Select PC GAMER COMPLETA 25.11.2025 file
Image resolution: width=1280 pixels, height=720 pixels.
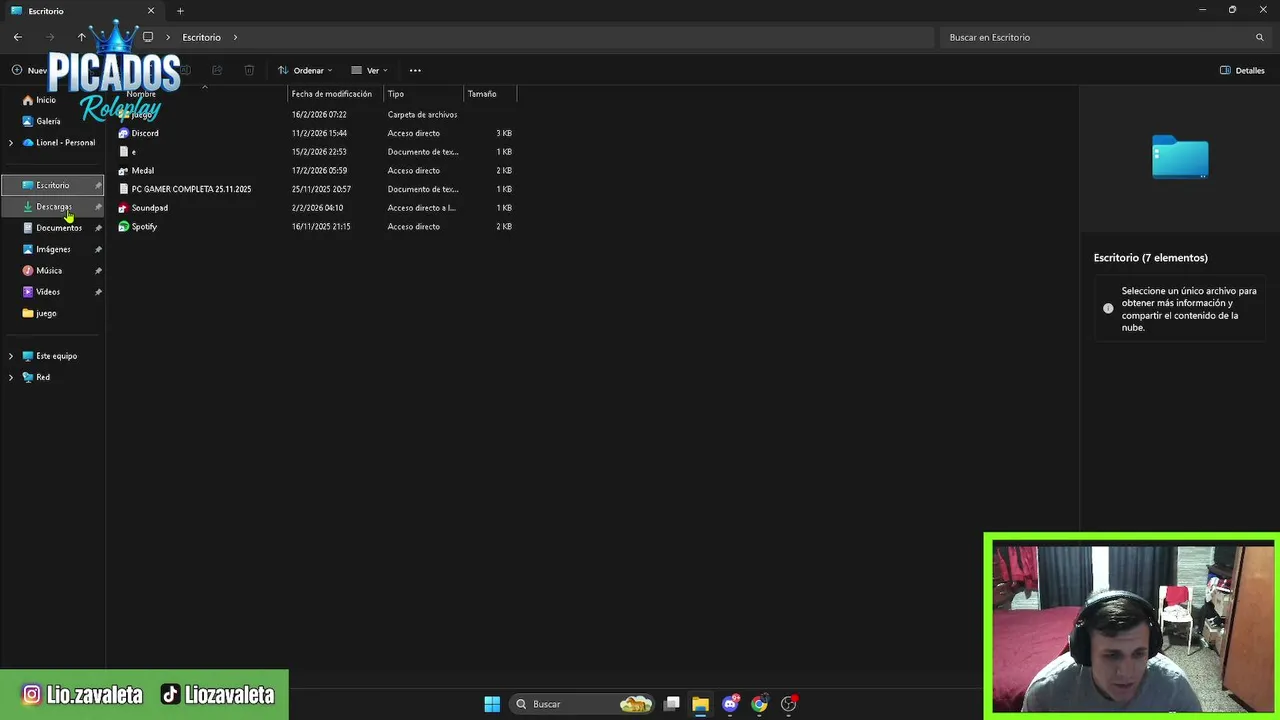coord(191,189)
